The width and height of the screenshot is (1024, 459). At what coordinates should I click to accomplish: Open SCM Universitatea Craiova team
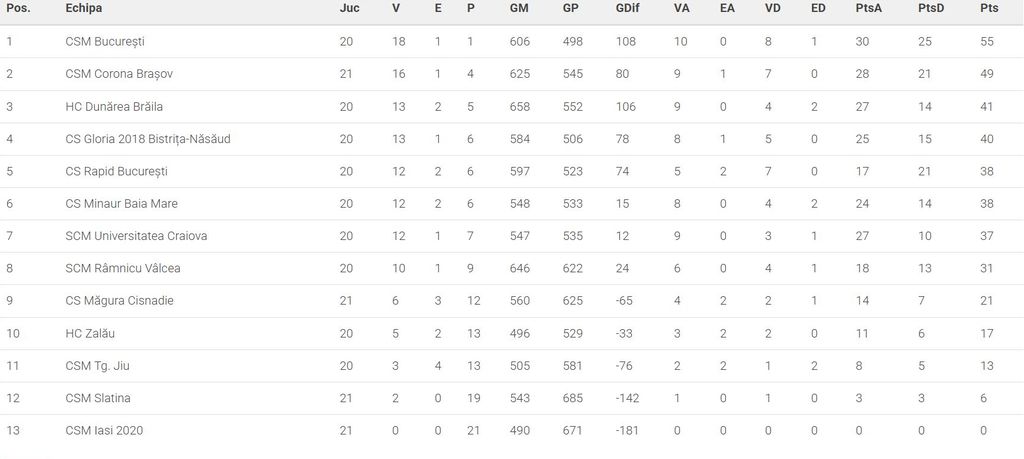pyautogui.click(x=136, y=236)
